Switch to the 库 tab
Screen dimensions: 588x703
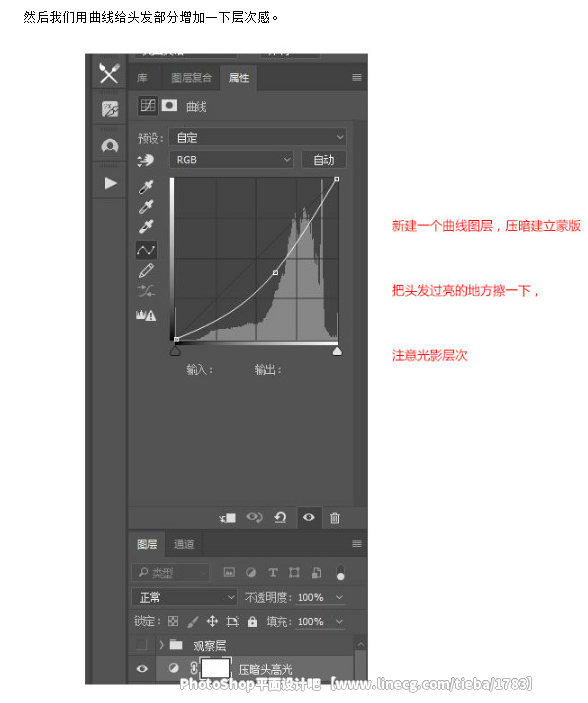(x=143, y=78)
